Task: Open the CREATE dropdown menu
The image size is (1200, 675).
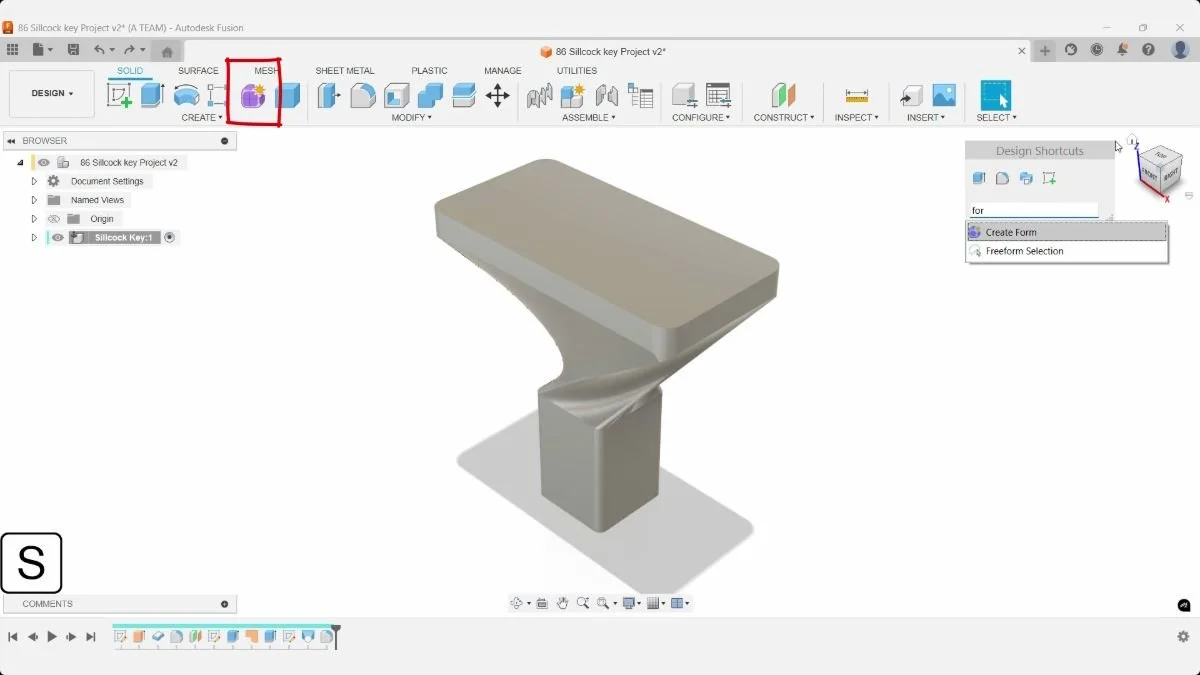Action: [x=202, y=118]
